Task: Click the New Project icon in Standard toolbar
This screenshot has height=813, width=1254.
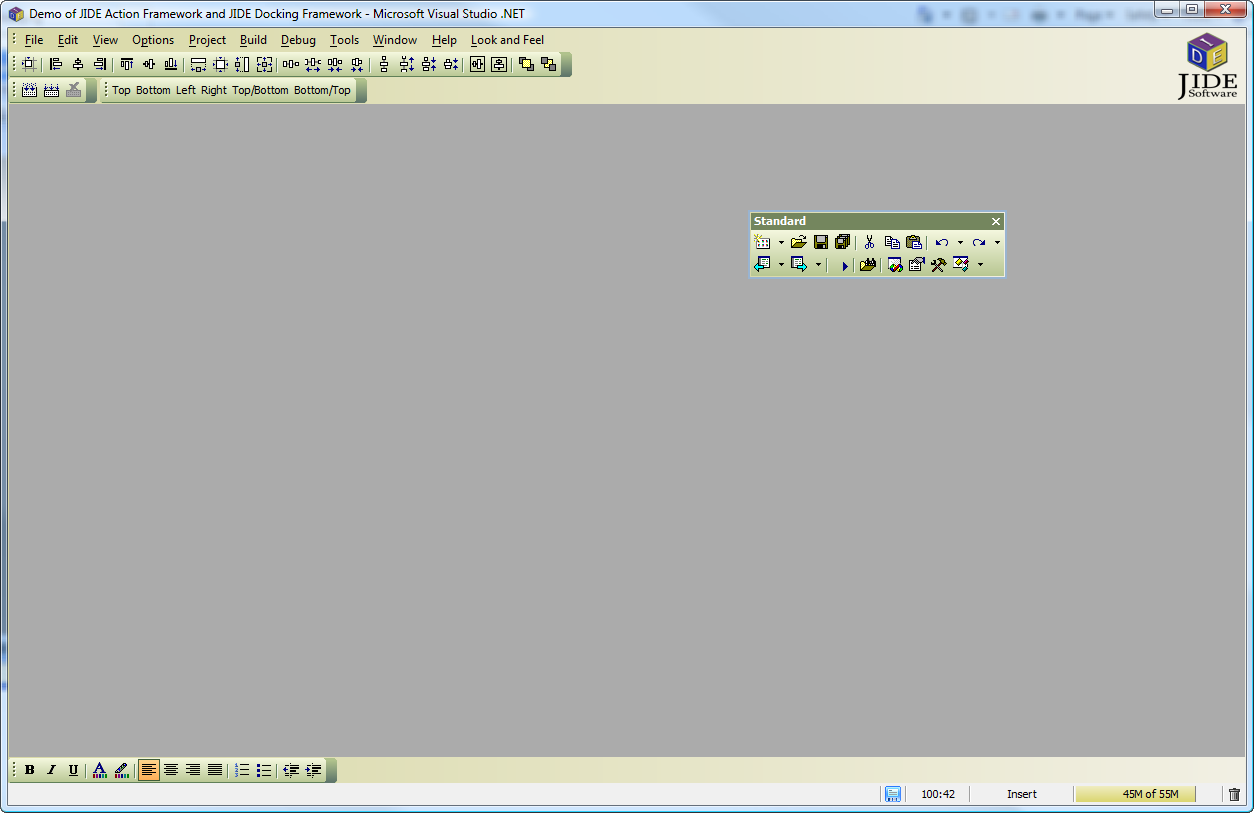Action: (763, 242)
